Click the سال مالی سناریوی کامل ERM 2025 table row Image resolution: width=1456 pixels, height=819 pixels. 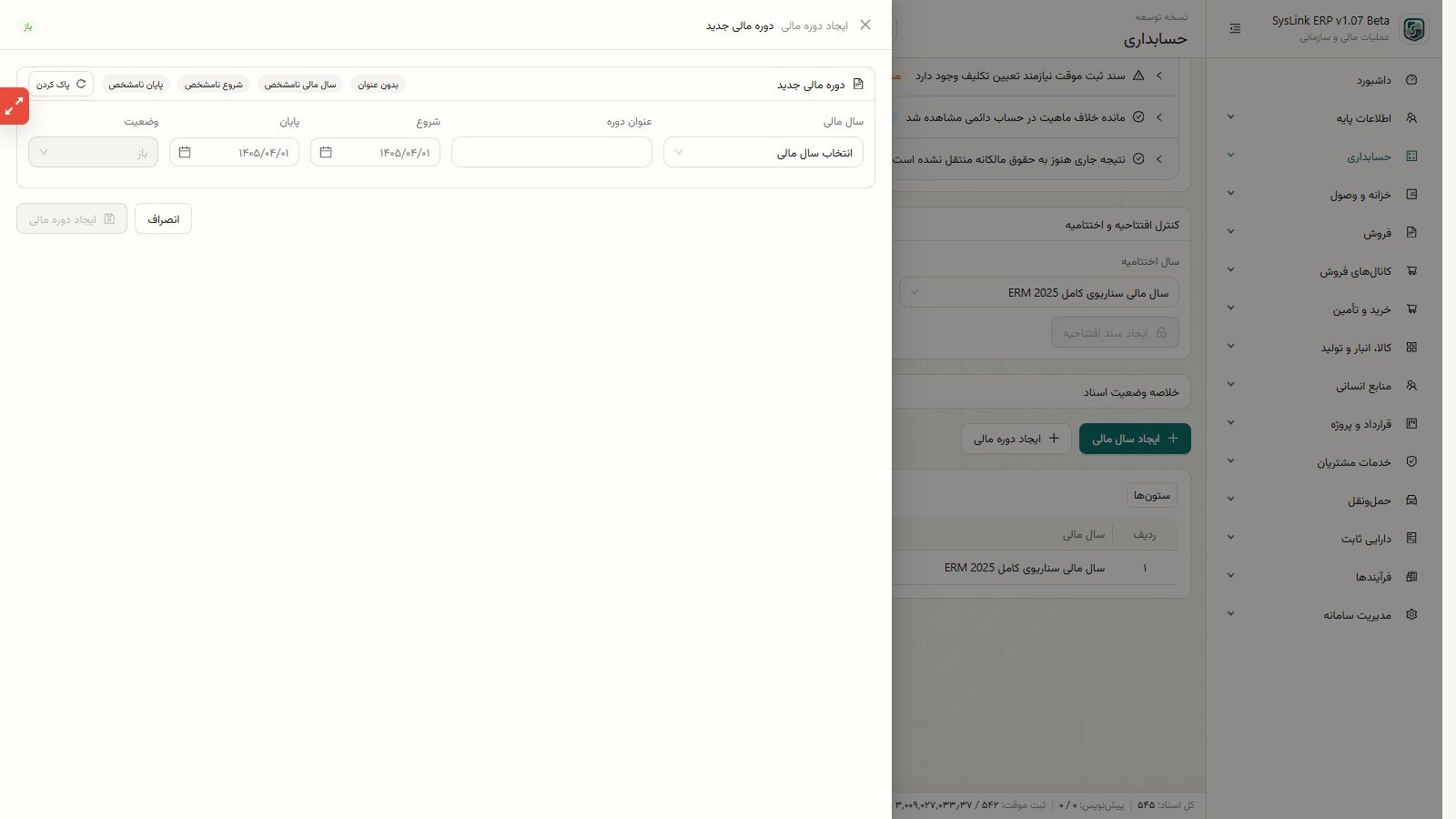coord(1035,568)
